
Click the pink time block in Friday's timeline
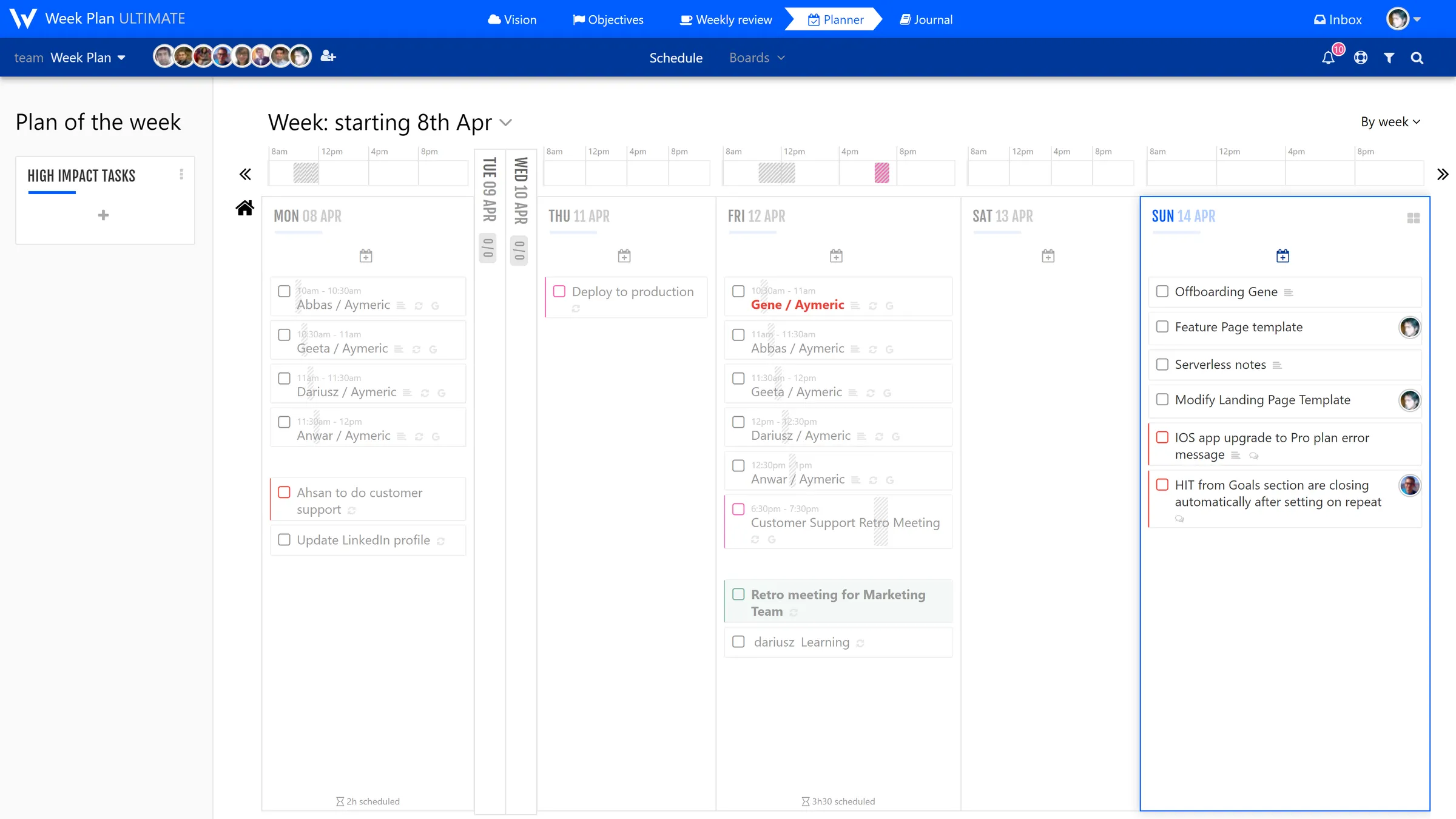[x=881, y=173]
